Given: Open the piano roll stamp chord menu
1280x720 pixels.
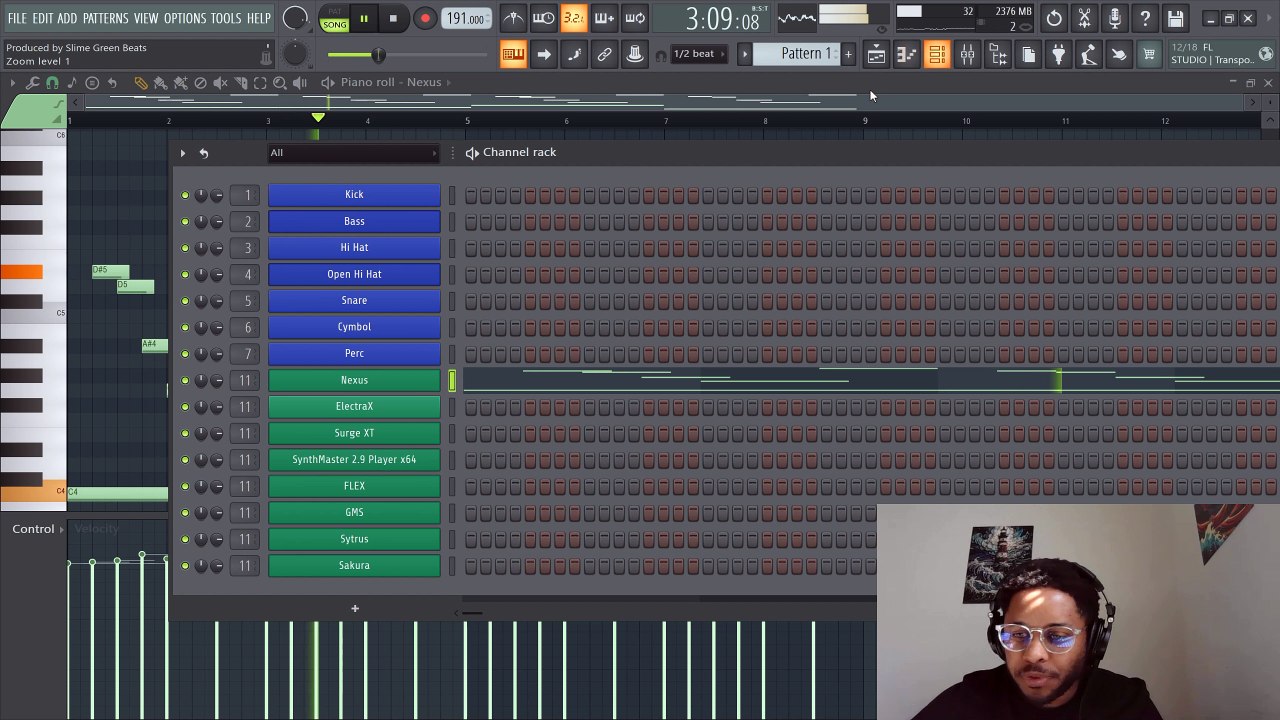Looking at the screenshot, I should [x=91, y=83].
